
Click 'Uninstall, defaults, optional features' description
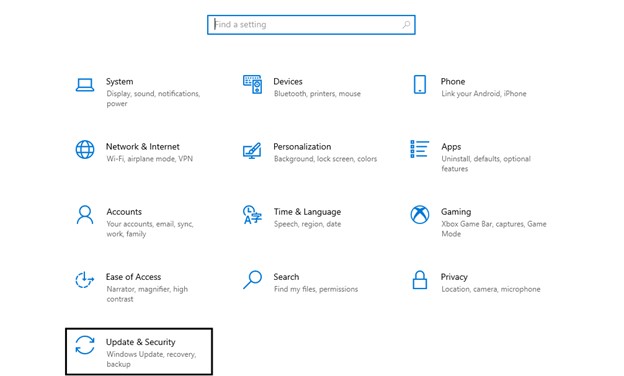486,164
